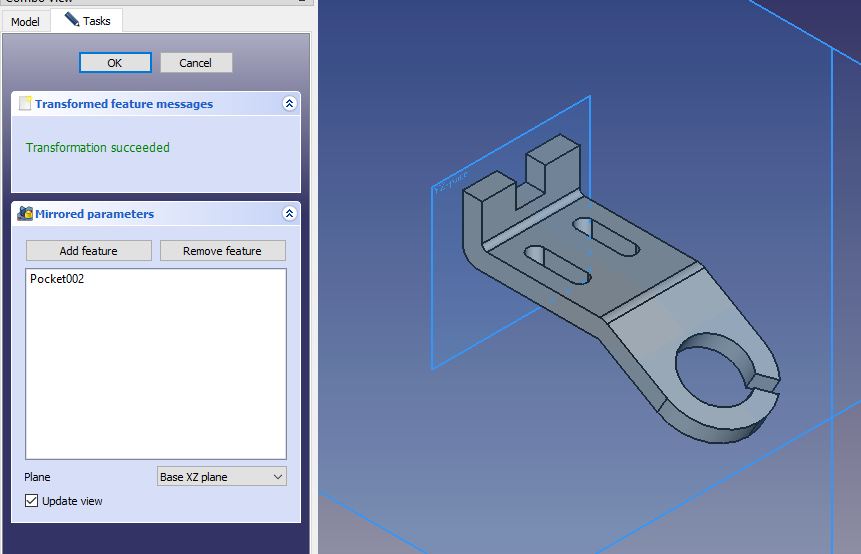Click the Add feature button

coord(88,251)
